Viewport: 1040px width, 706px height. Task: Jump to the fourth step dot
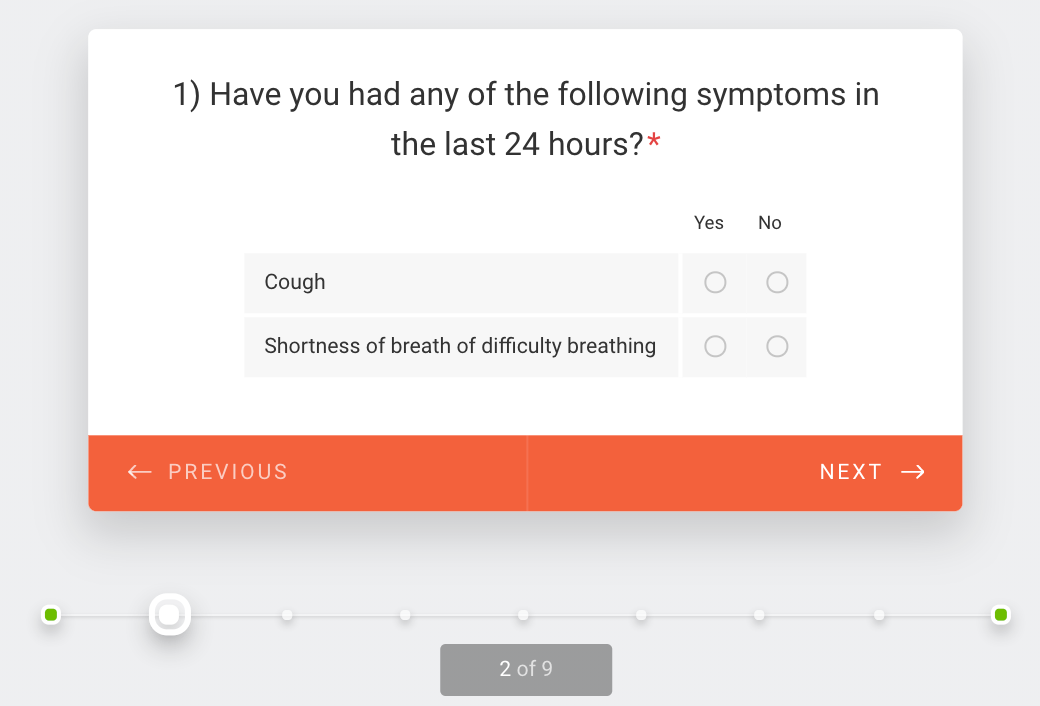point(405,614)
